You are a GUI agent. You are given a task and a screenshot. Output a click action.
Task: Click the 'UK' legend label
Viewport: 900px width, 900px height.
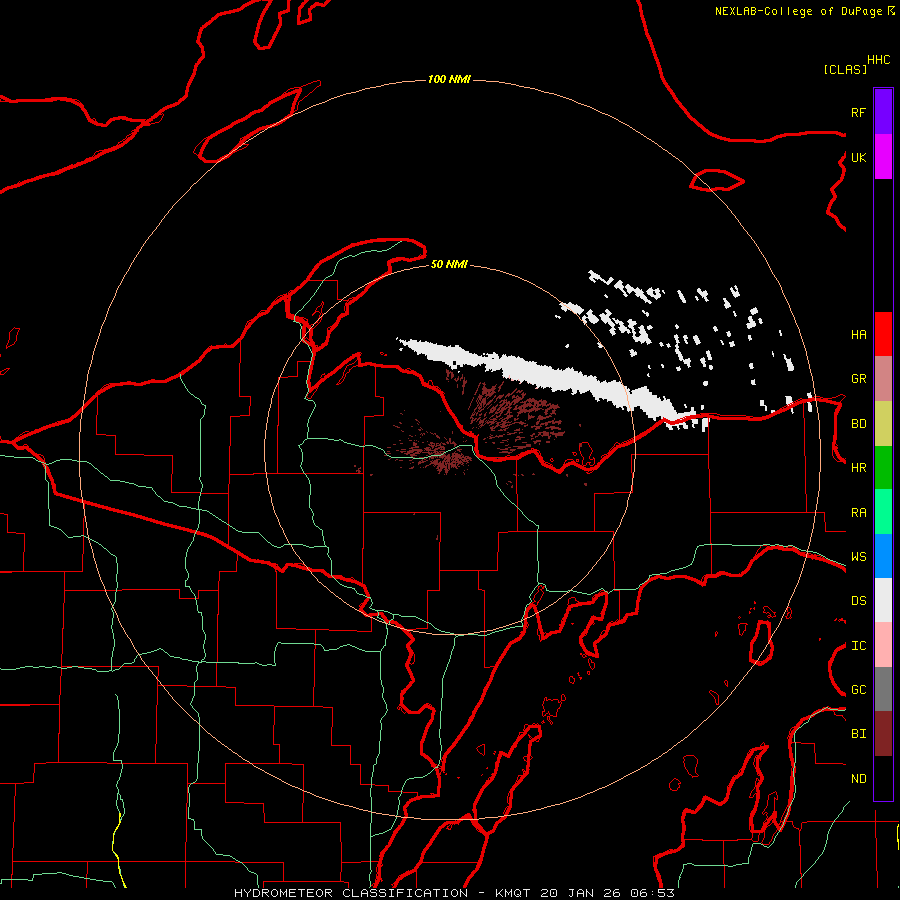click(858, 157)
